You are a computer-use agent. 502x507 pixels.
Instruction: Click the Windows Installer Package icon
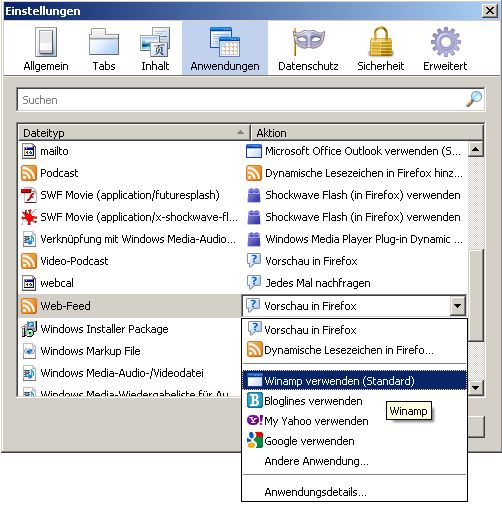[29, 329]
